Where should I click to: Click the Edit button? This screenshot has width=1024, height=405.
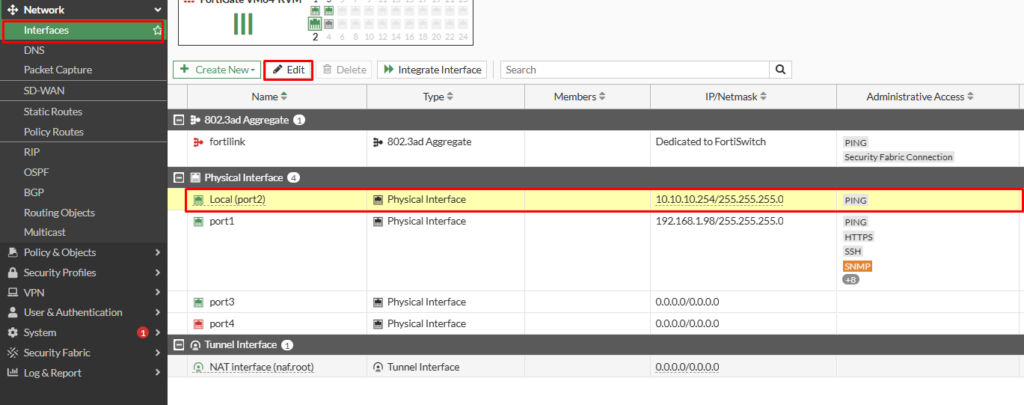click(289, 70)
